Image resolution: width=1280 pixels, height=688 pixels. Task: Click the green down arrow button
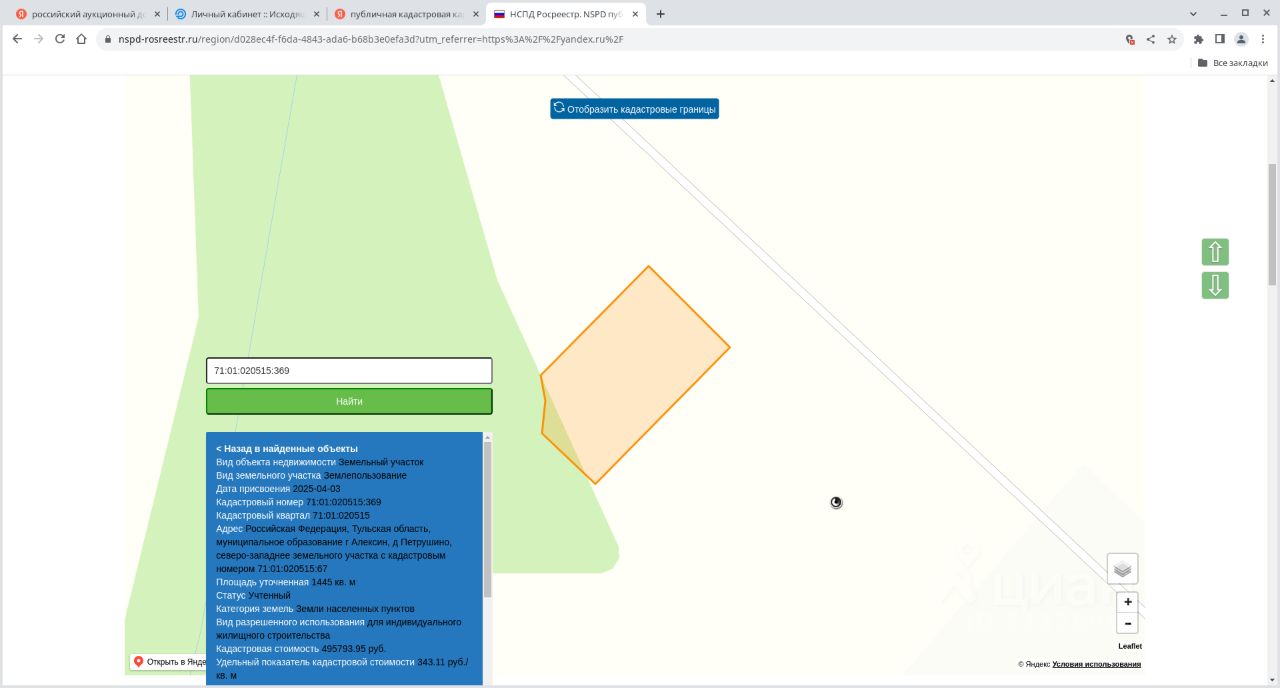point(1215,285)
